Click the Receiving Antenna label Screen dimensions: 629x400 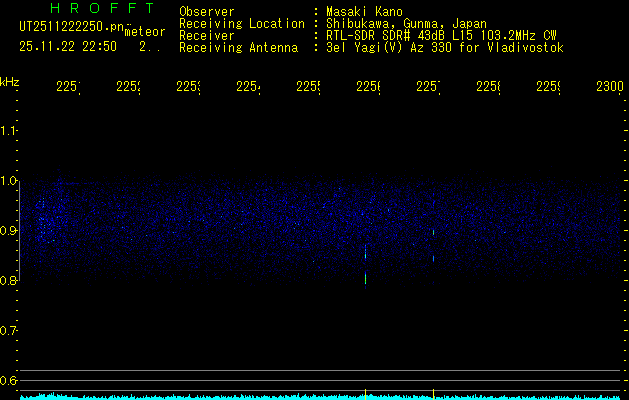coord(239,48)
